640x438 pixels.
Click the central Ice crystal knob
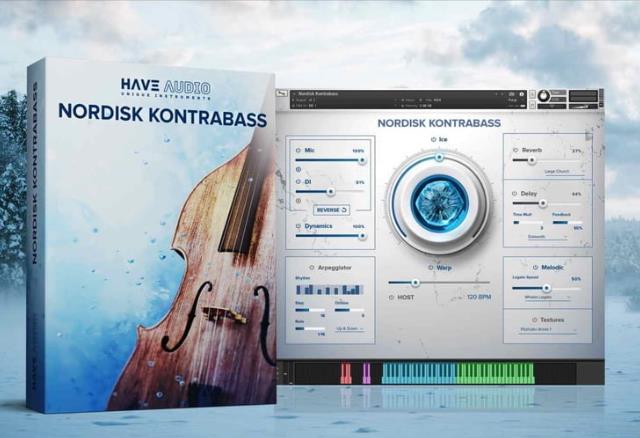pyautogui.click(x=439, y=201)
